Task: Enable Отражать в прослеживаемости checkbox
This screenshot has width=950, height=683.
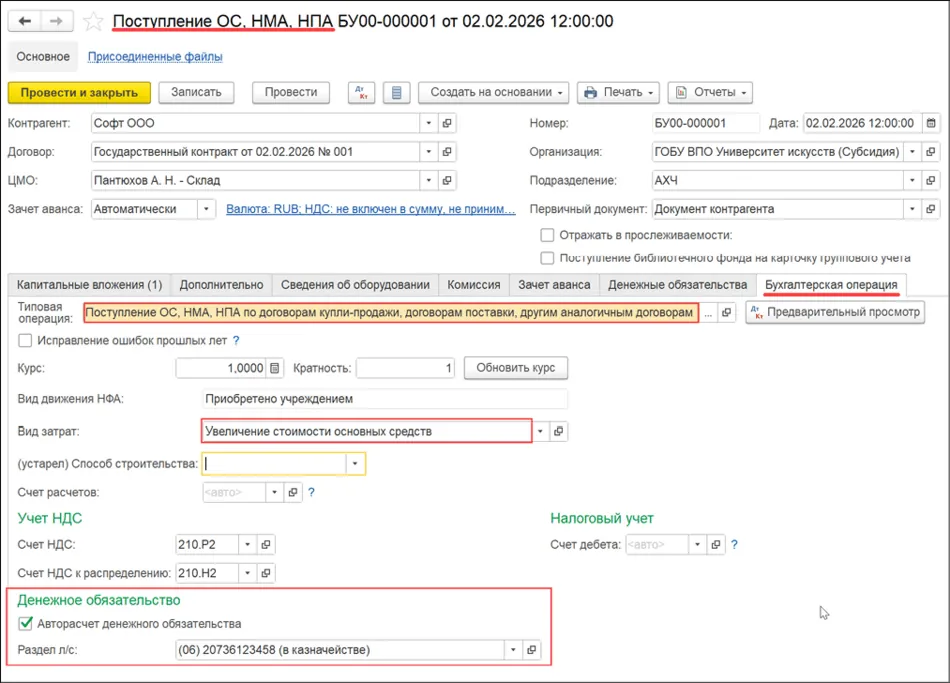Action: (x=547, y=235)
